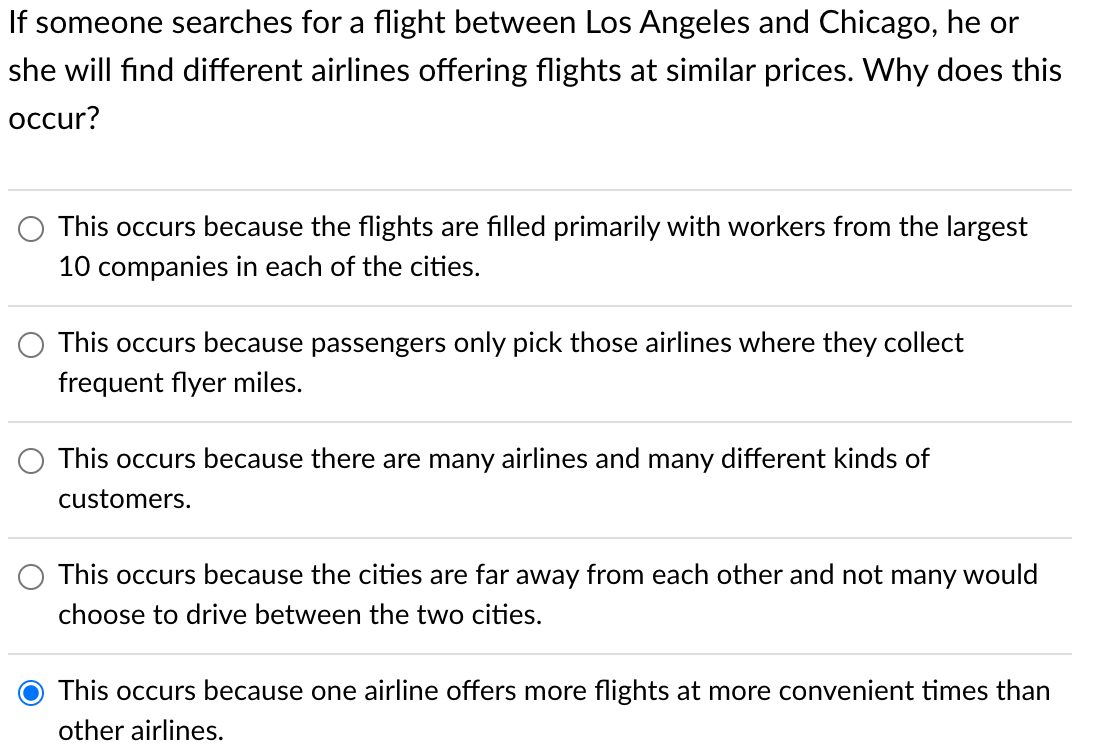Click the line "choose to drive between the two cities."

tap(300, 615)
